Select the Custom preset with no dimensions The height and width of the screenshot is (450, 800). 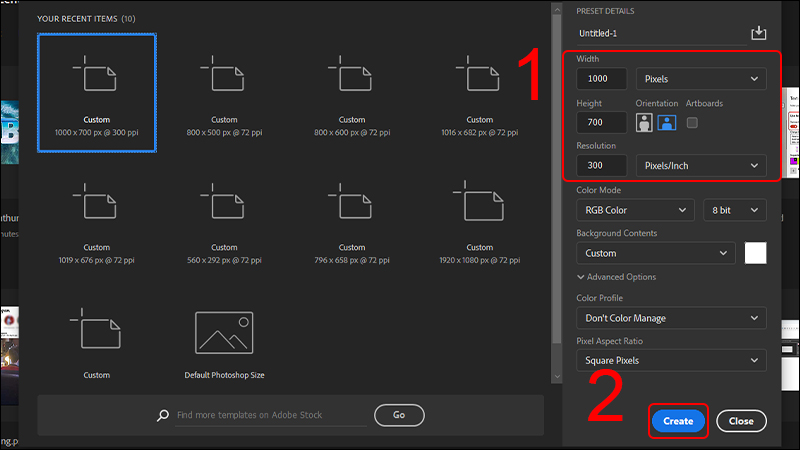[96, 343]
